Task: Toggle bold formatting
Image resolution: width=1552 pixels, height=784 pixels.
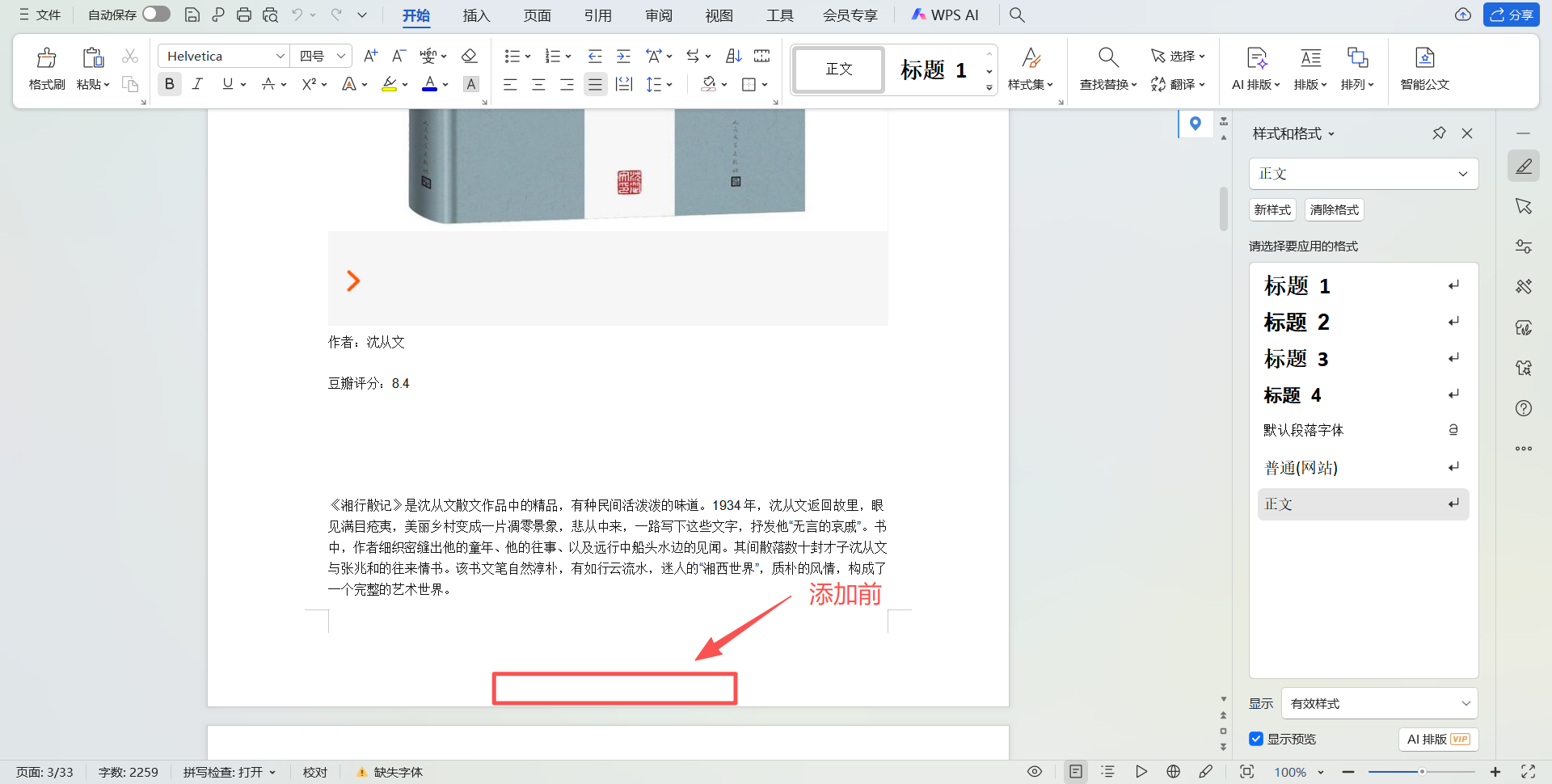Action: (x=169, y=83)
